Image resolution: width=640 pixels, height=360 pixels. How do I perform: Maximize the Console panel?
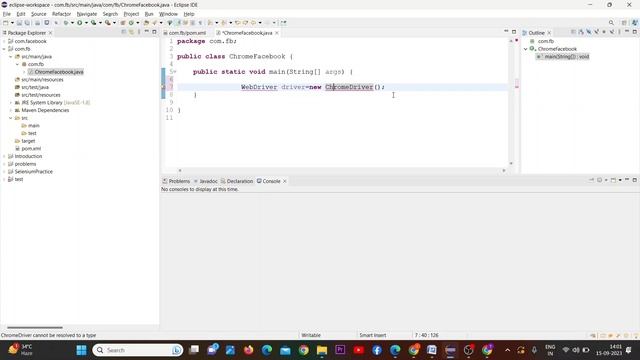pos(635,180)
